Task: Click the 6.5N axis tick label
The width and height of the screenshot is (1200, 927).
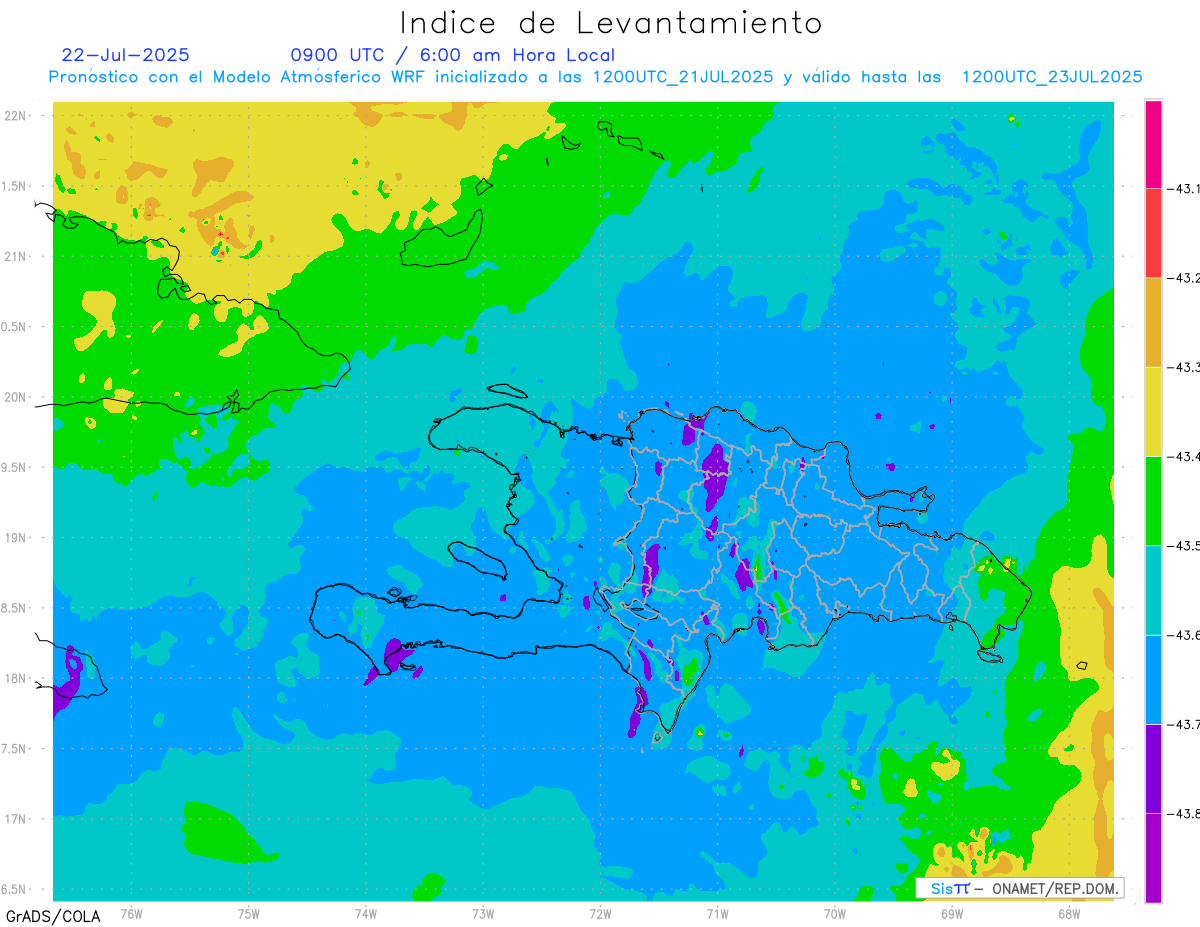Action: point(15,889)
